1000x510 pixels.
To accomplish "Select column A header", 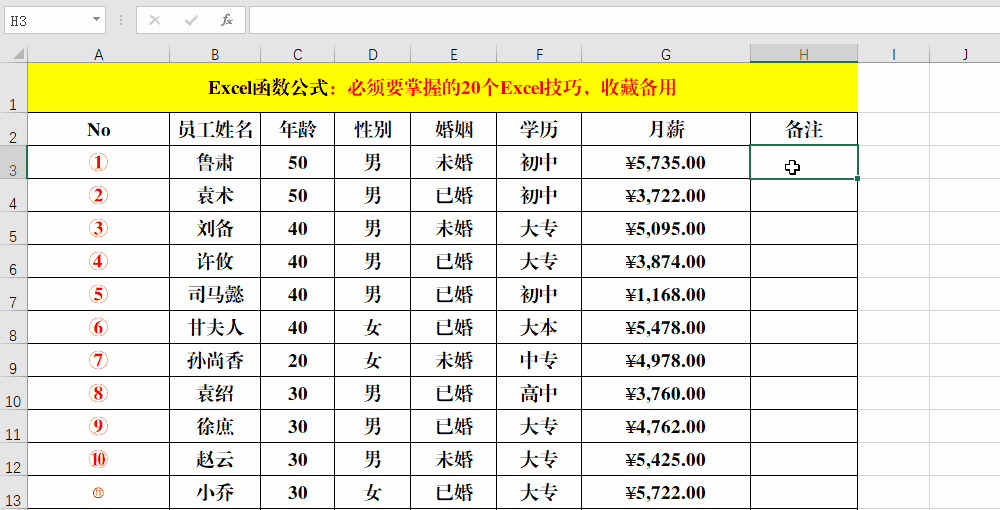I will tap(98, 54).
